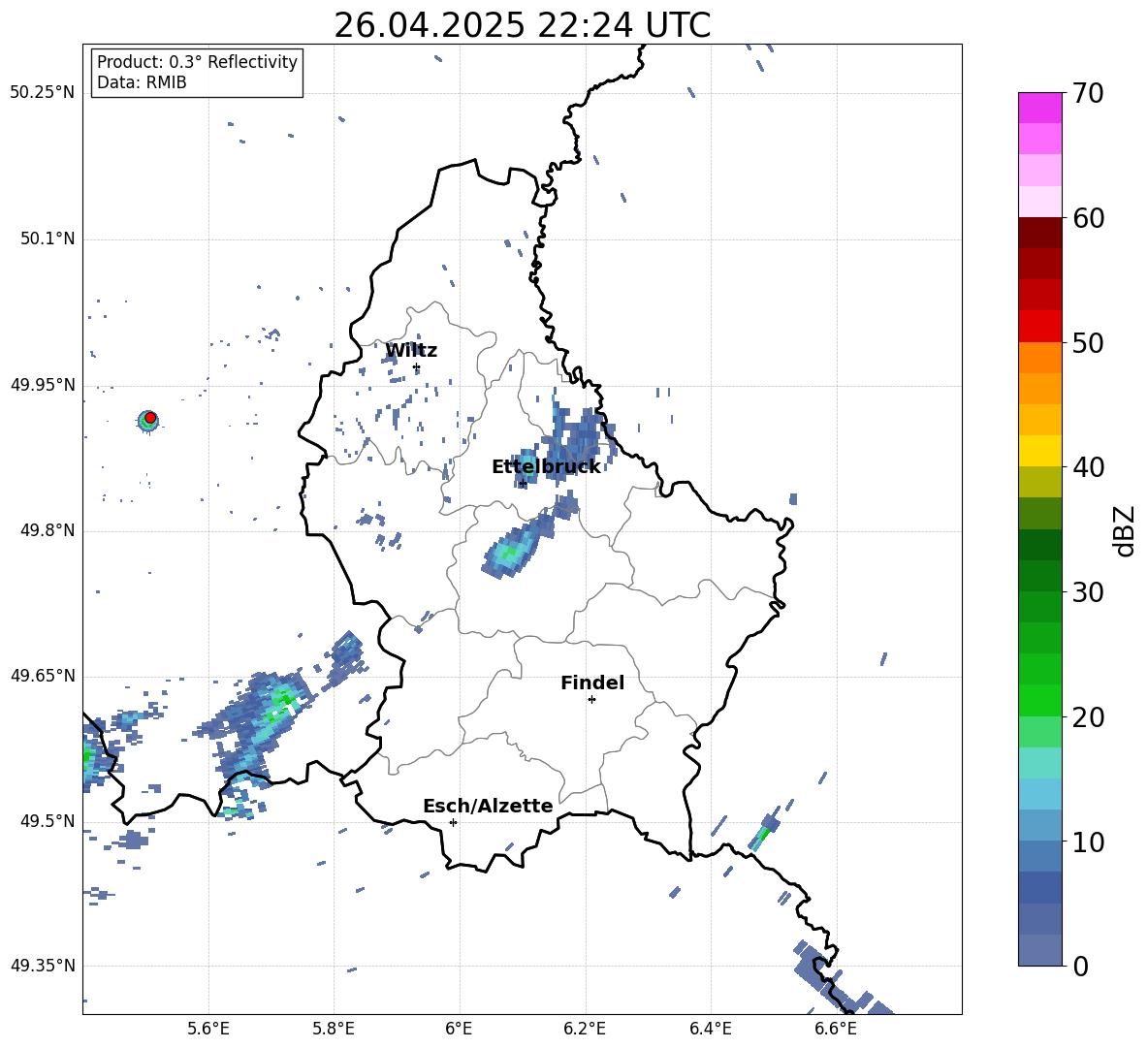Viewport: 1148px width, 1048px height.
Task: Click the 49.5°N latitude label
Action: (48, 820)
